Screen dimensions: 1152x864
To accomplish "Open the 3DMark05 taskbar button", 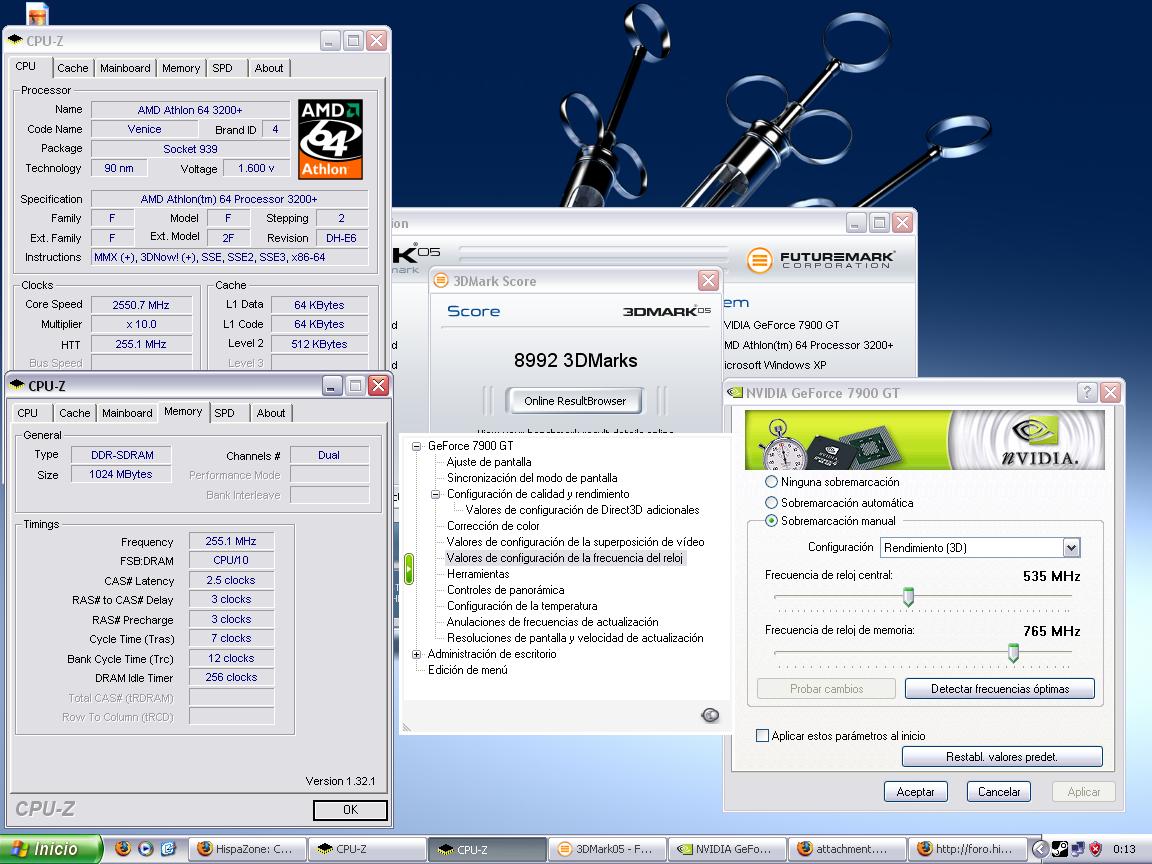I will coord(606,849).
